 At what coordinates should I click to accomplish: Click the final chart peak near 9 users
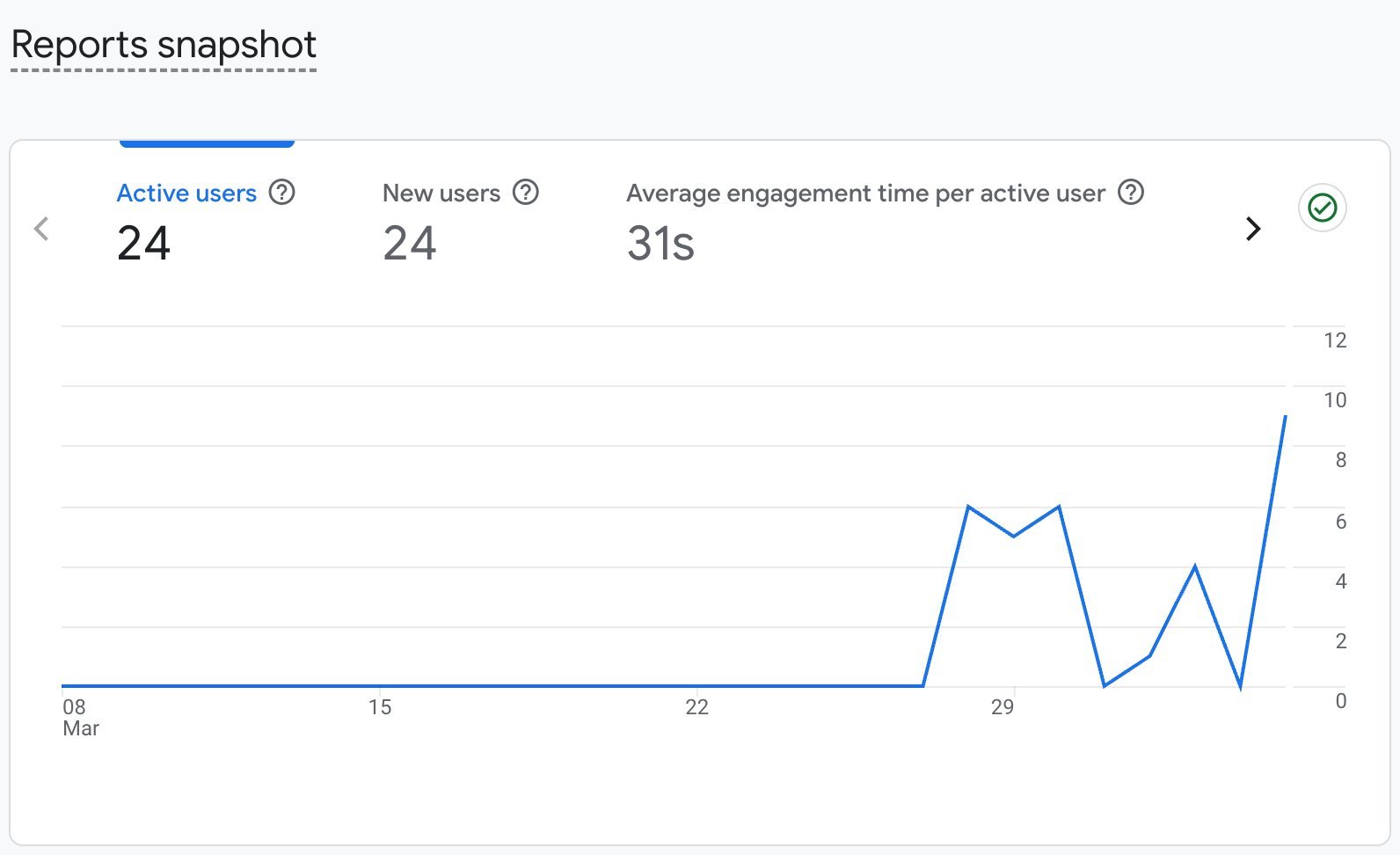click(1285, 417)
